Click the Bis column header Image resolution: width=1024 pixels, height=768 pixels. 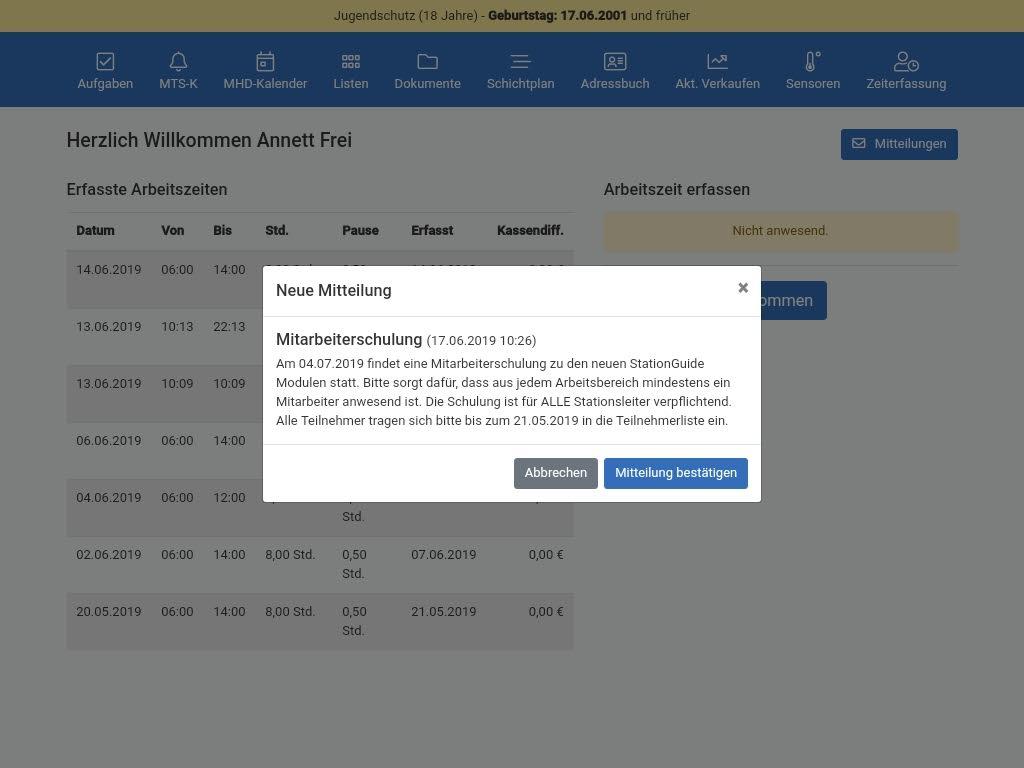(222, 231)
